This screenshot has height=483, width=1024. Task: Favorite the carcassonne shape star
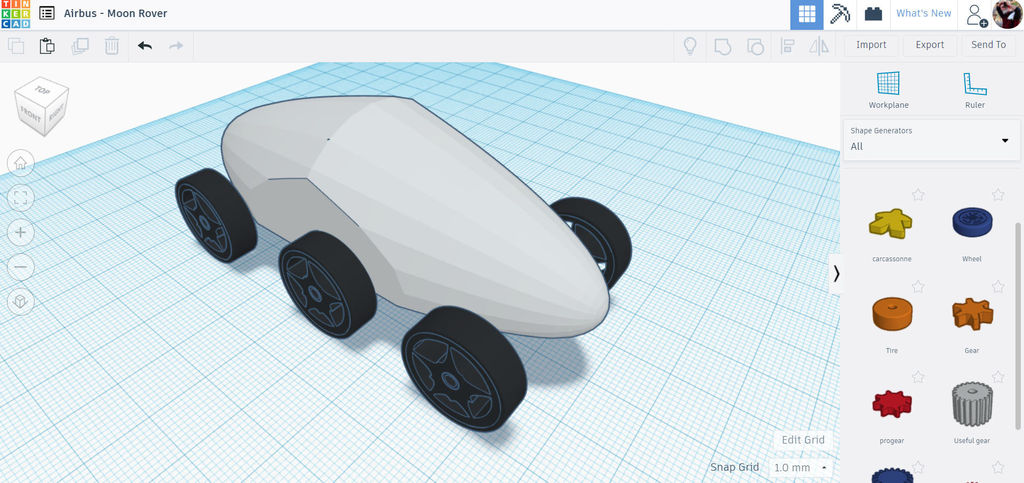click(918, 195)
